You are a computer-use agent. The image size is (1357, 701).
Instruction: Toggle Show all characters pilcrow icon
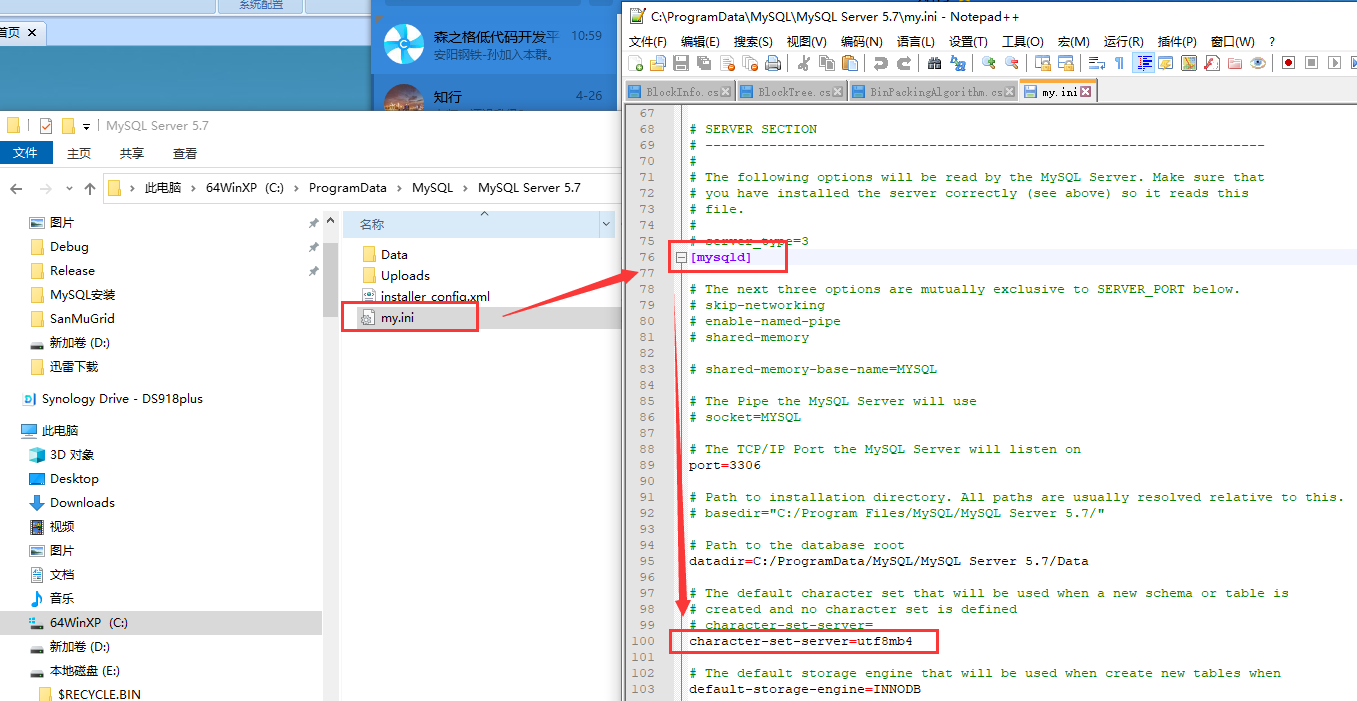[1119, 63]
